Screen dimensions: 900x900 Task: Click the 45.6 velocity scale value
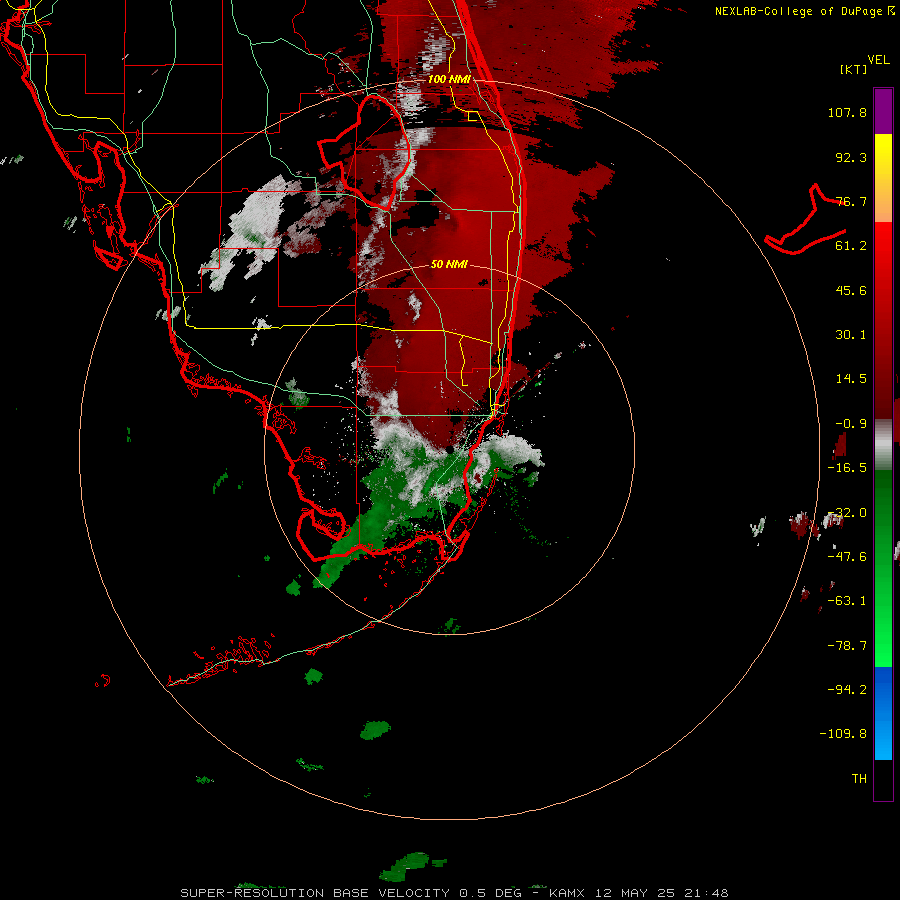coord(851,290)
